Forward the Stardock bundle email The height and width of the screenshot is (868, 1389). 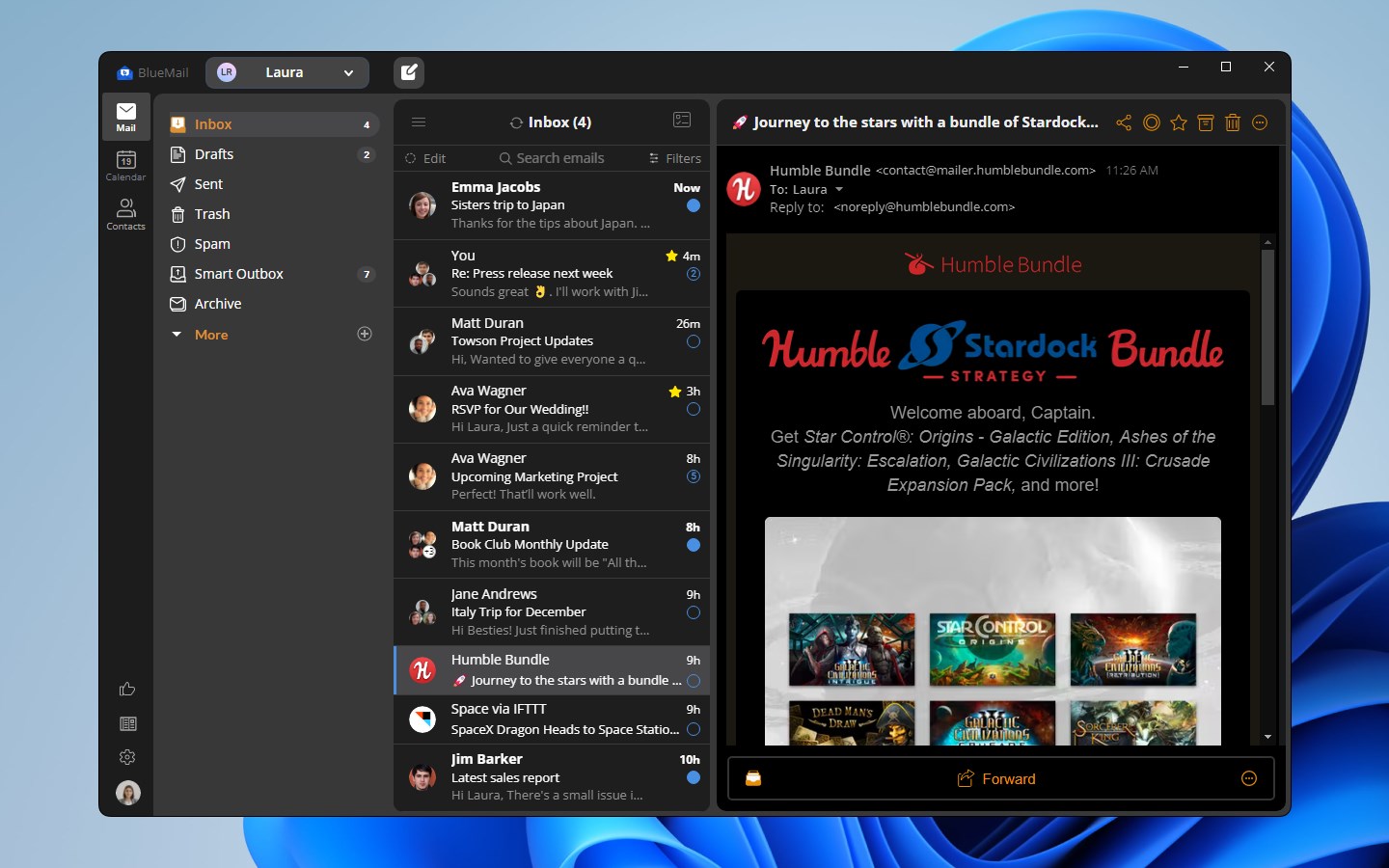click(x=995, y=778)
